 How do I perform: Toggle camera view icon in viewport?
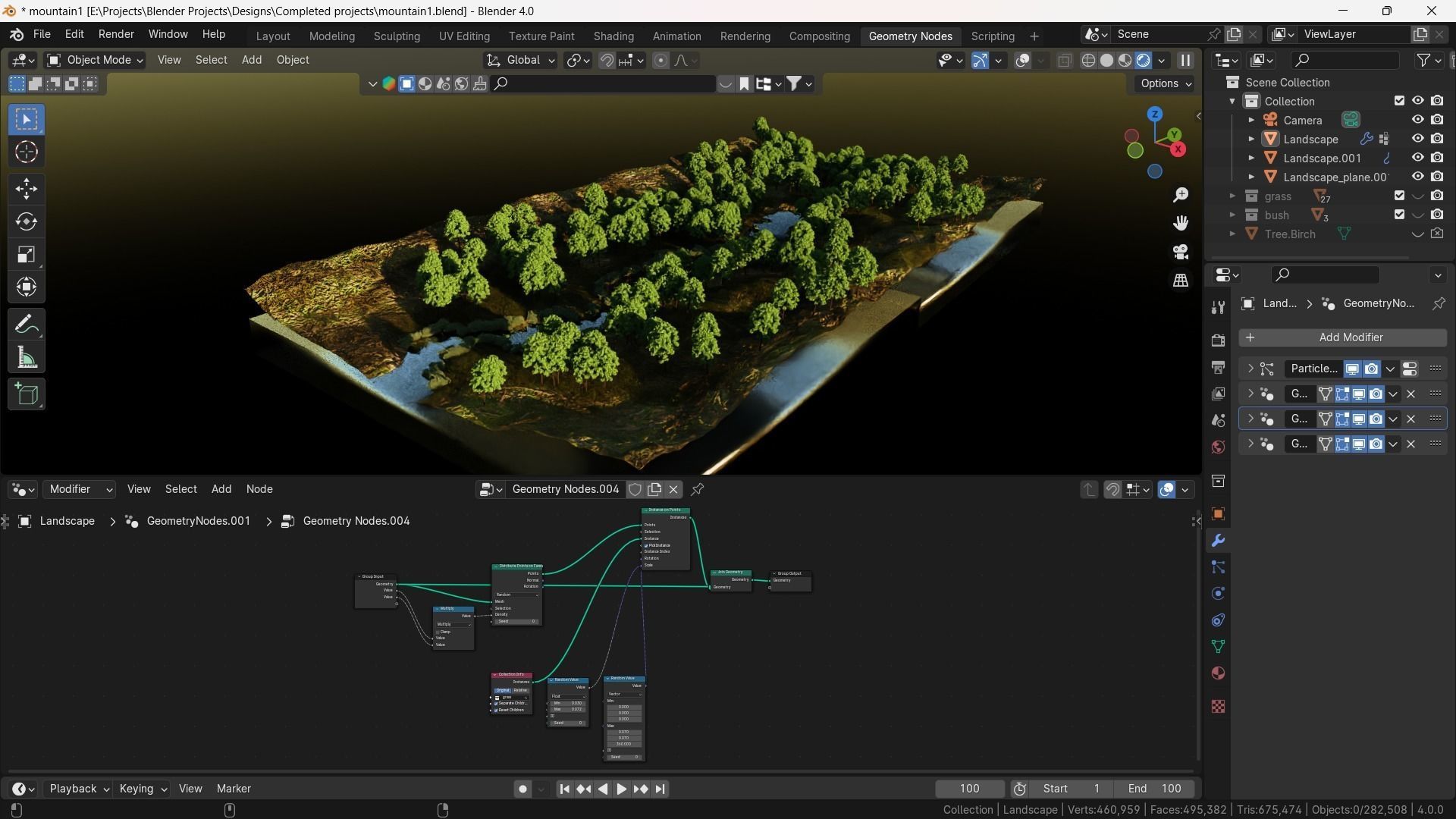[1181, 252]
